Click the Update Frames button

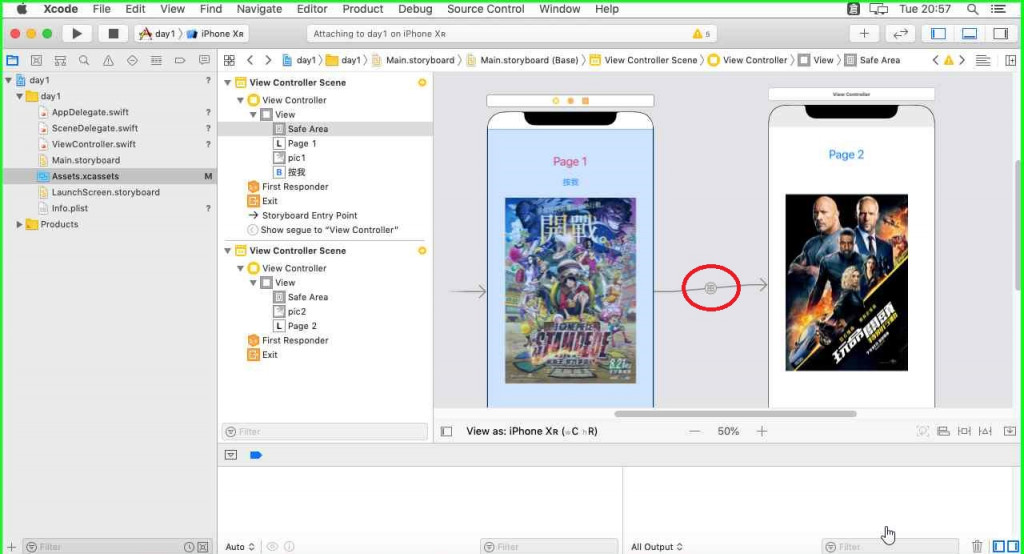point(922,431)
